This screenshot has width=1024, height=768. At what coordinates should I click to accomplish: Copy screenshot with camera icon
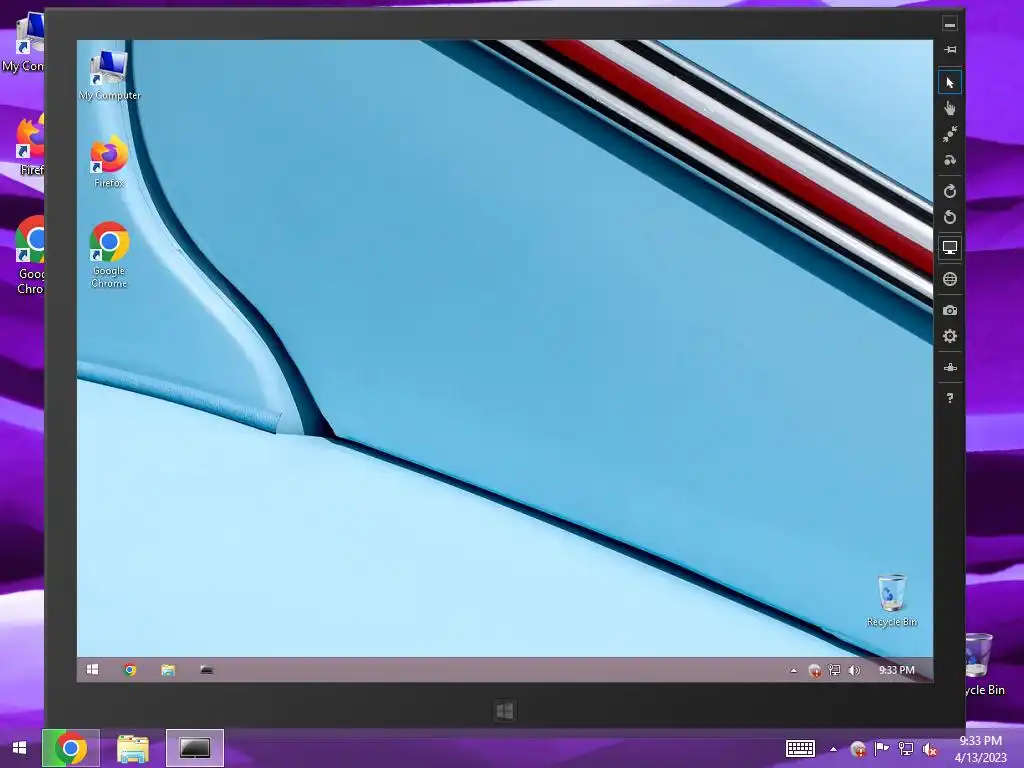[x=950, y=310]
